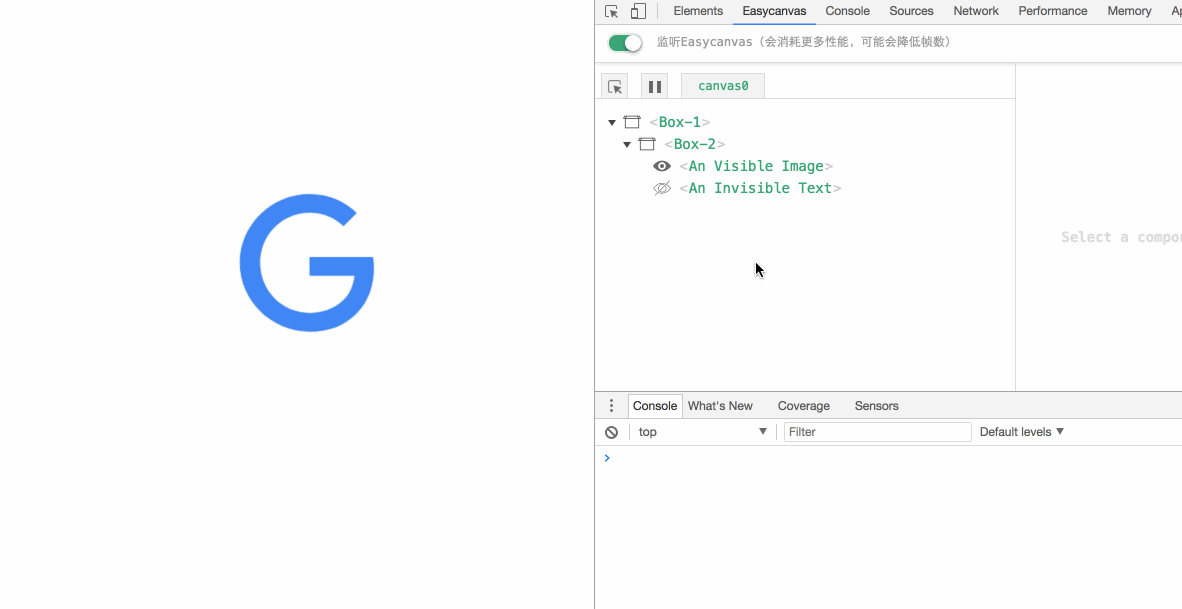The width and height of the screenshot is (1182, 609).
Task: Click the Box-1 container icon
Action: click(632, 122)
